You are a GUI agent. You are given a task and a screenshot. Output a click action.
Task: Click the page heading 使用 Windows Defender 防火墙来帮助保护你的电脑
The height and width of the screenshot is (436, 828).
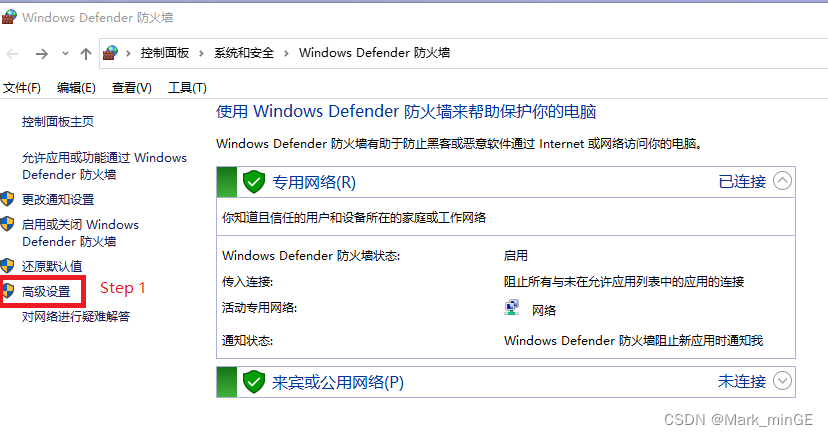[406, 111]
